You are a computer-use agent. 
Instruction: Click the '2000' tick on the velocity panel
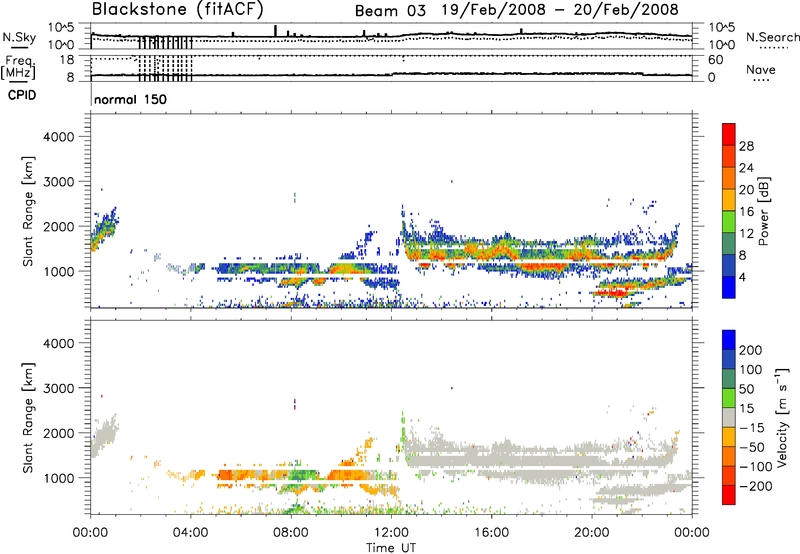coord(59,433)
